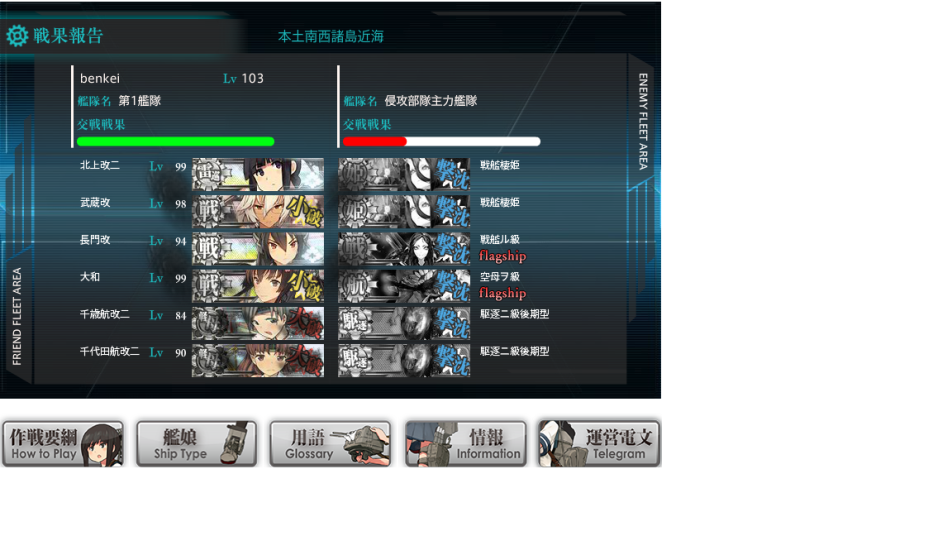The height and width of the screenshot is (536, 952).
Task: Select 千代田航改二 heavily damaged ship card
Action: click(x=258, y=361)
